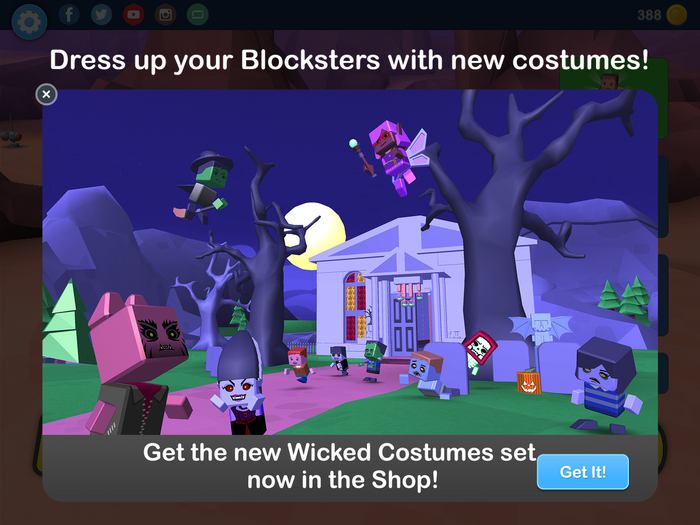Click the Get It! button
Viewport: 700px width, 525px height.
coord(583,472)
